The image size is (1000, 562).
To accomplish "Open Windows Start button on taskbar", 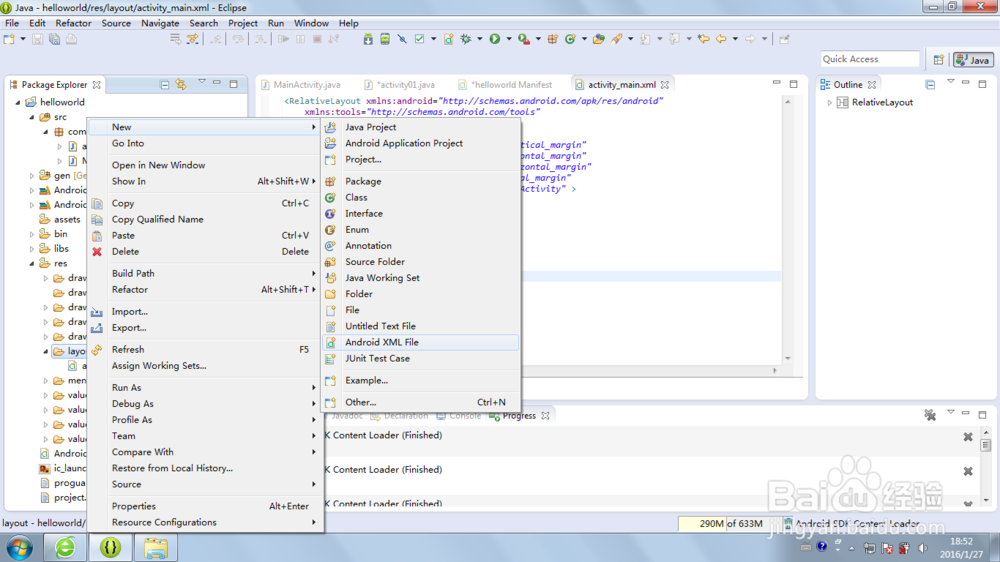I will coord(20,548).
